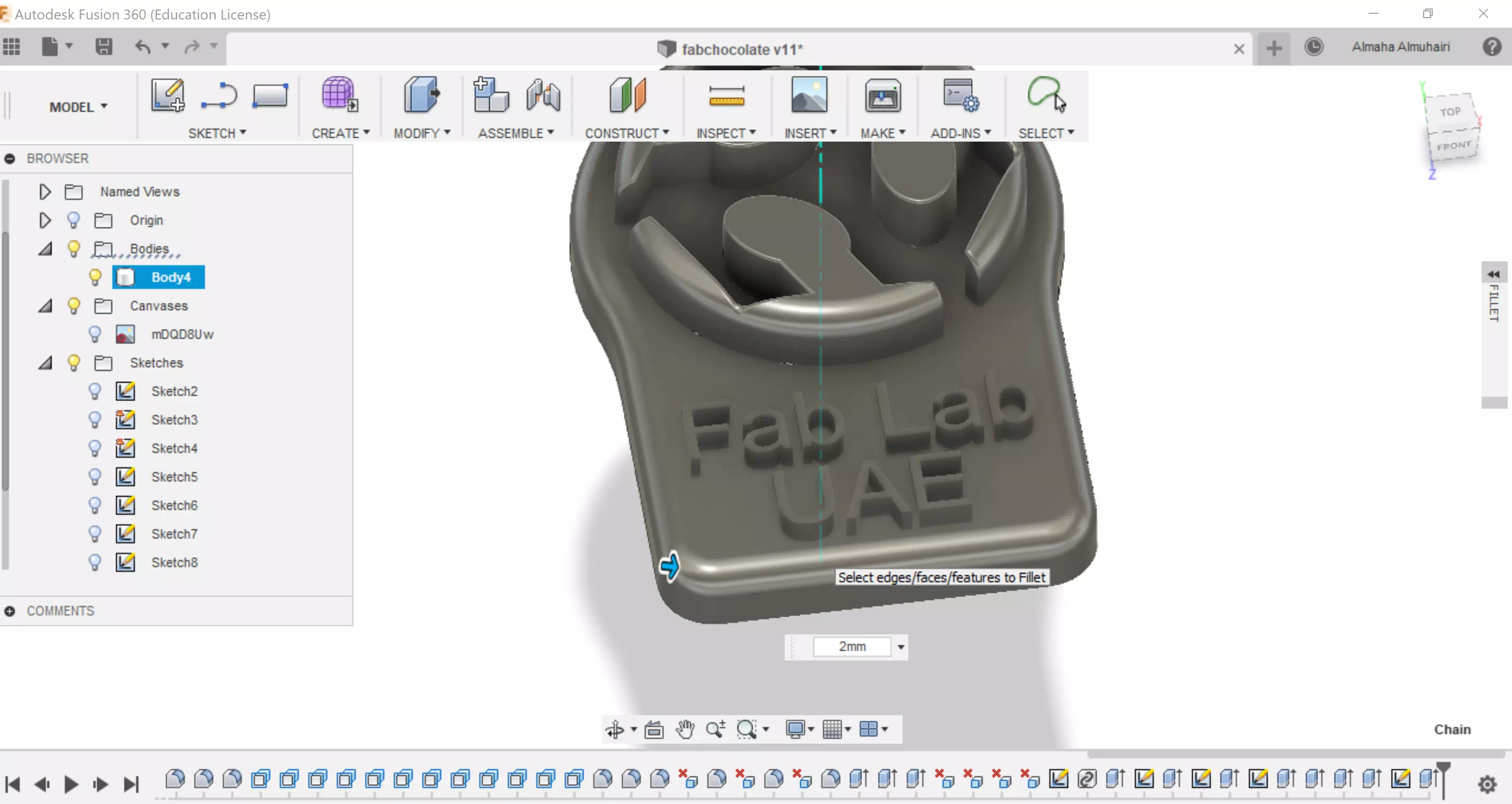Viewport: 1512px width, 804px height.
Task: Click the Create Sketch tool icon
Action: point(168,96)
